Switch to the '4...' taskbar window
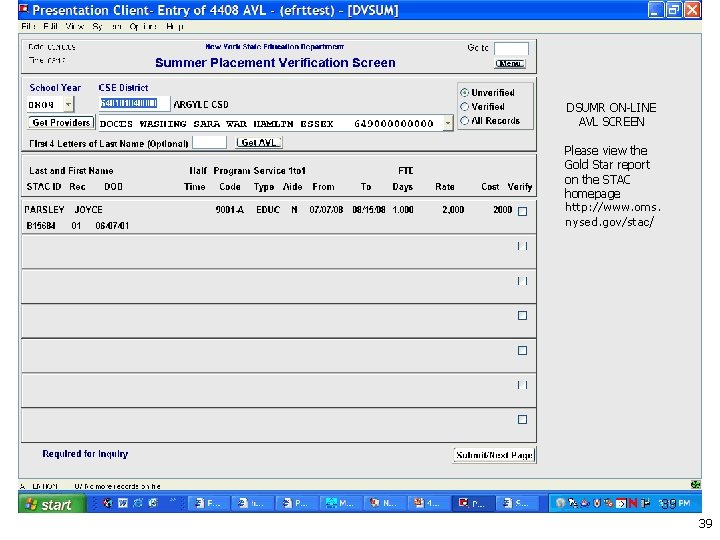This screenshot has height=540, width=720. (428, 504)
